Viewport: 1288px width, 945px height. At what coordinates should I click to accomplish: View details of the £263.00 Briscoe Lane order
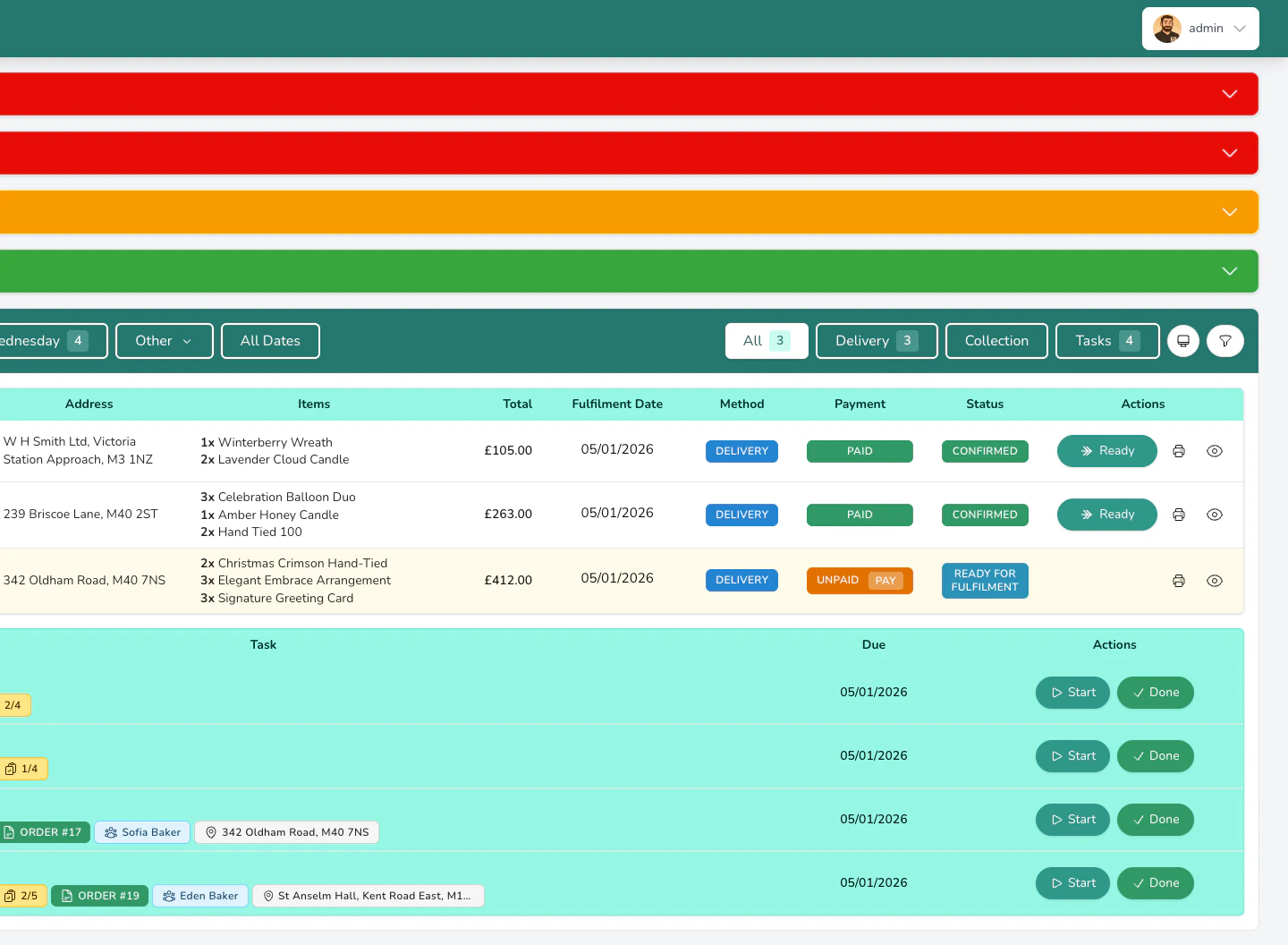1214,515
